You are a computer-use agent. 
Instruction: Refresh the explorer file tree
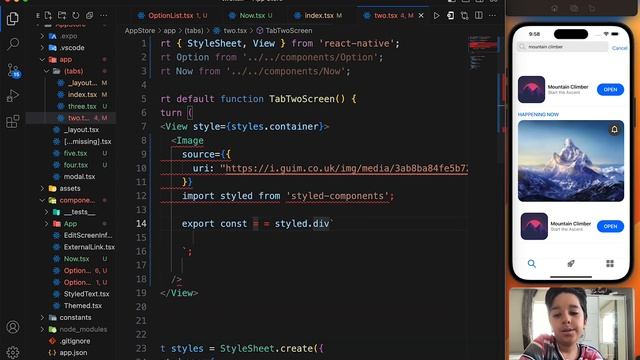76,16
